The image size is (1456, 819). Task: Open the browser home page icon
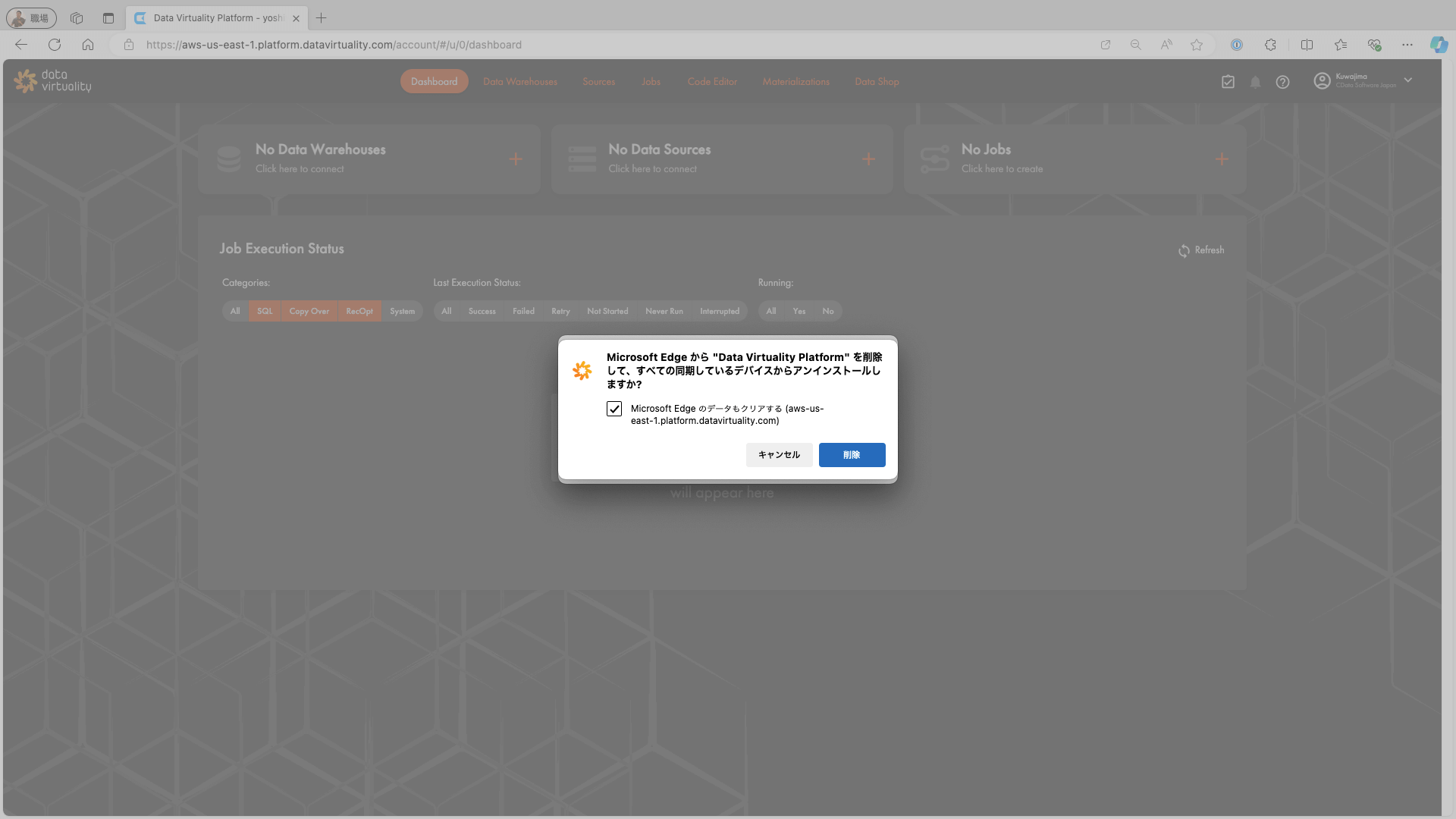(x=88, y=45)
